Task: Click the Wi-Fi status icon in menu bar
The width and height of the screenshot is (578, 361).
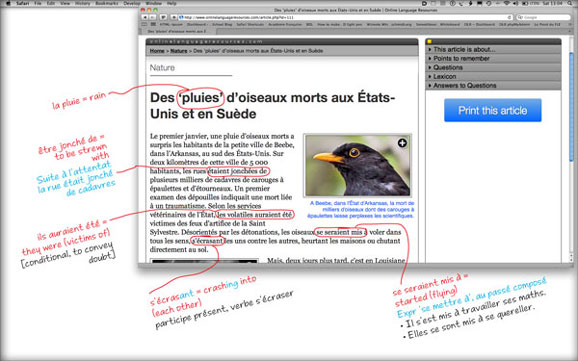Action: coord(506,3)
